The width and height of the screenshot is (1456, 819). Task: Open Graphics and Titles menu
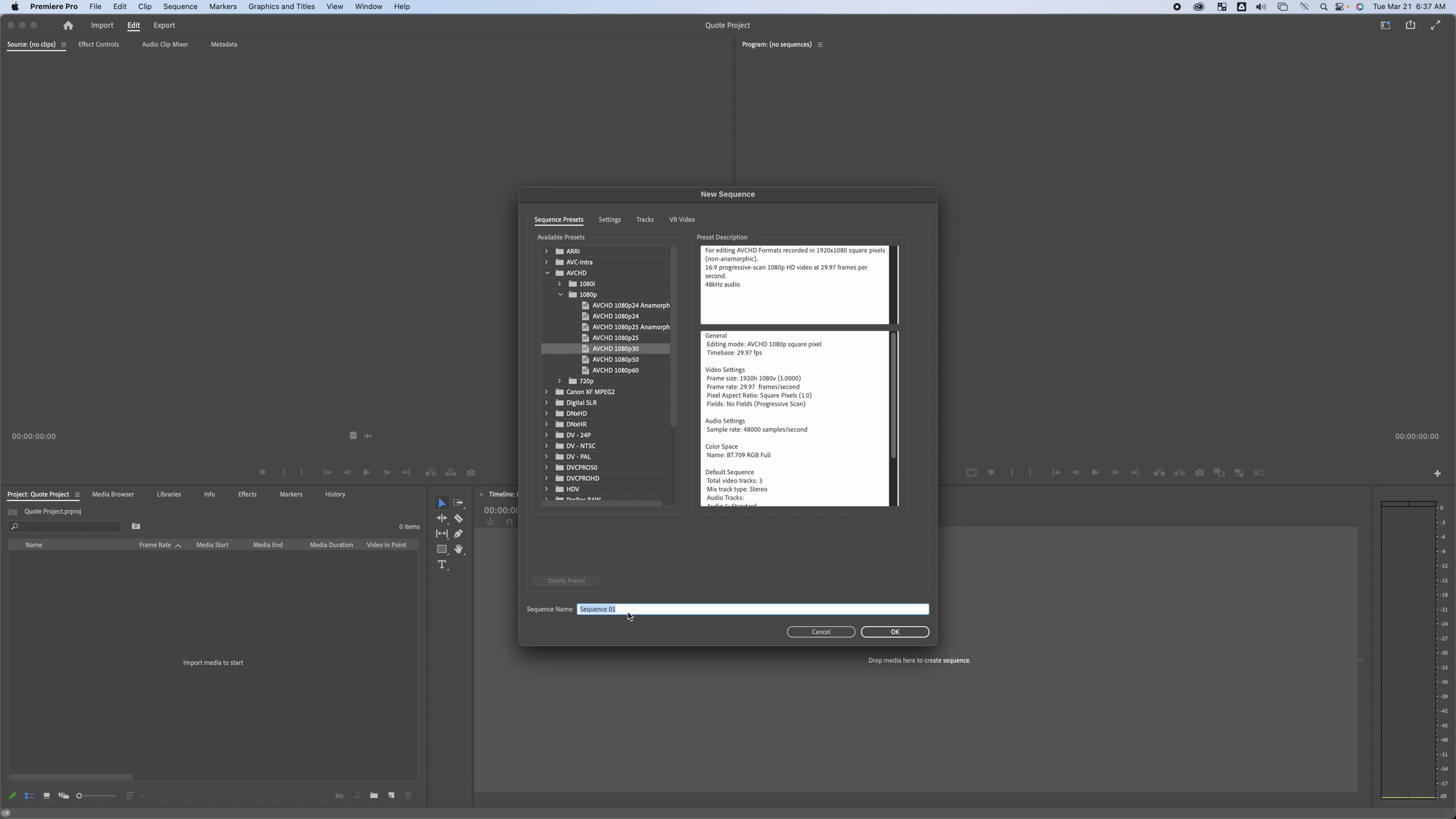point(281,6)
